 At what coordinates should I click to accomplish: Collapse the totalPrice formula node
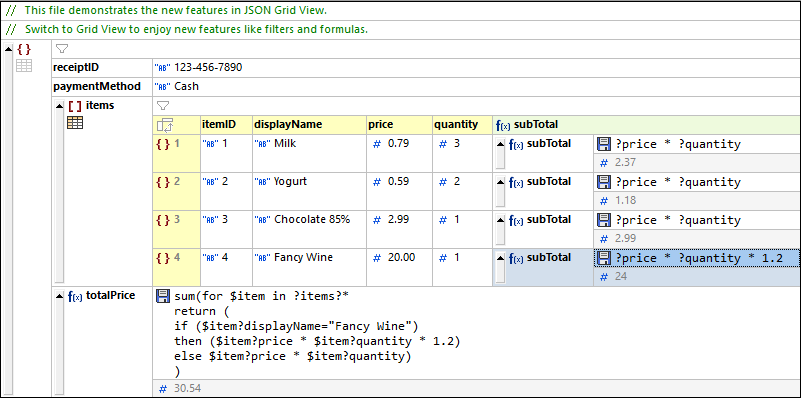pos(60,296)
